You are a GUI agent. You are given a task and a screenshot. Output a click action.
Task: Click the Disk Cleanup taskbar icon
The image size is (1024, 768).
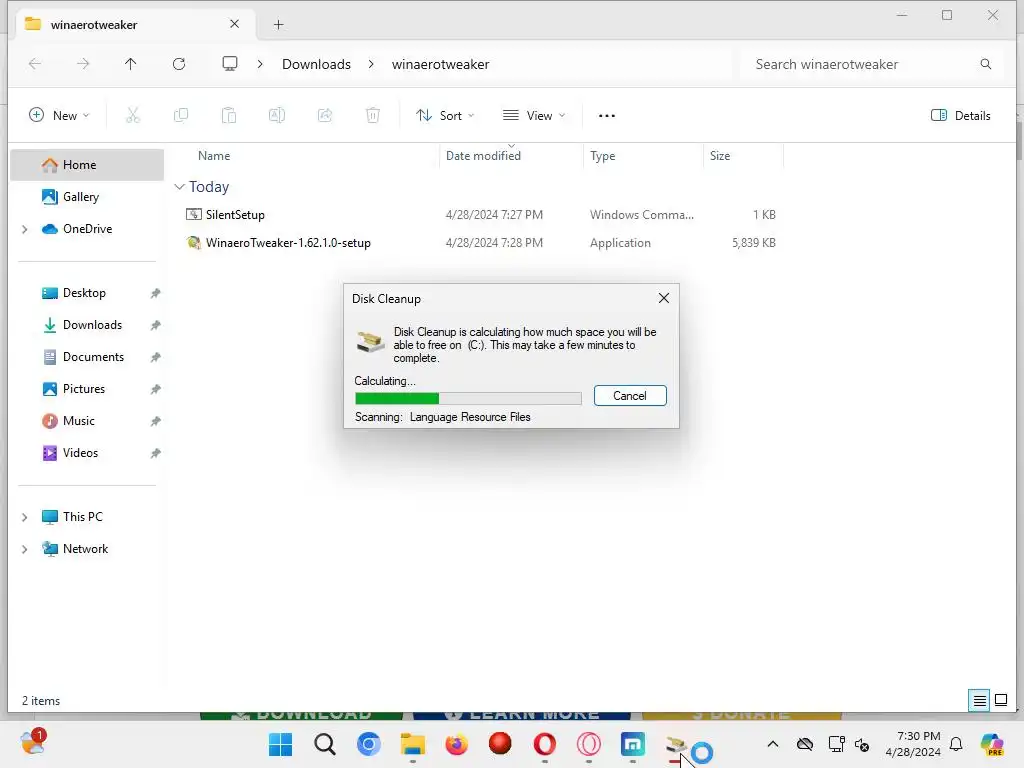(677, 745)
